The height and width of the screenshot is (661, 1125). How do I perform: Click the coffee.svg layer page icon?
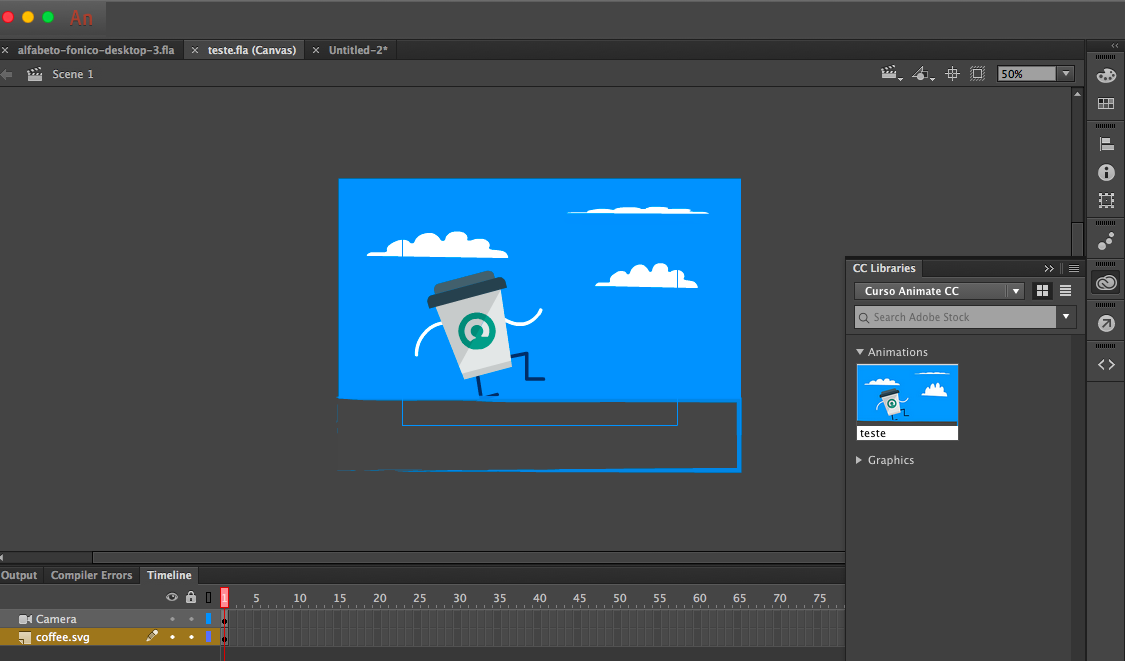[x=25, y=637]
